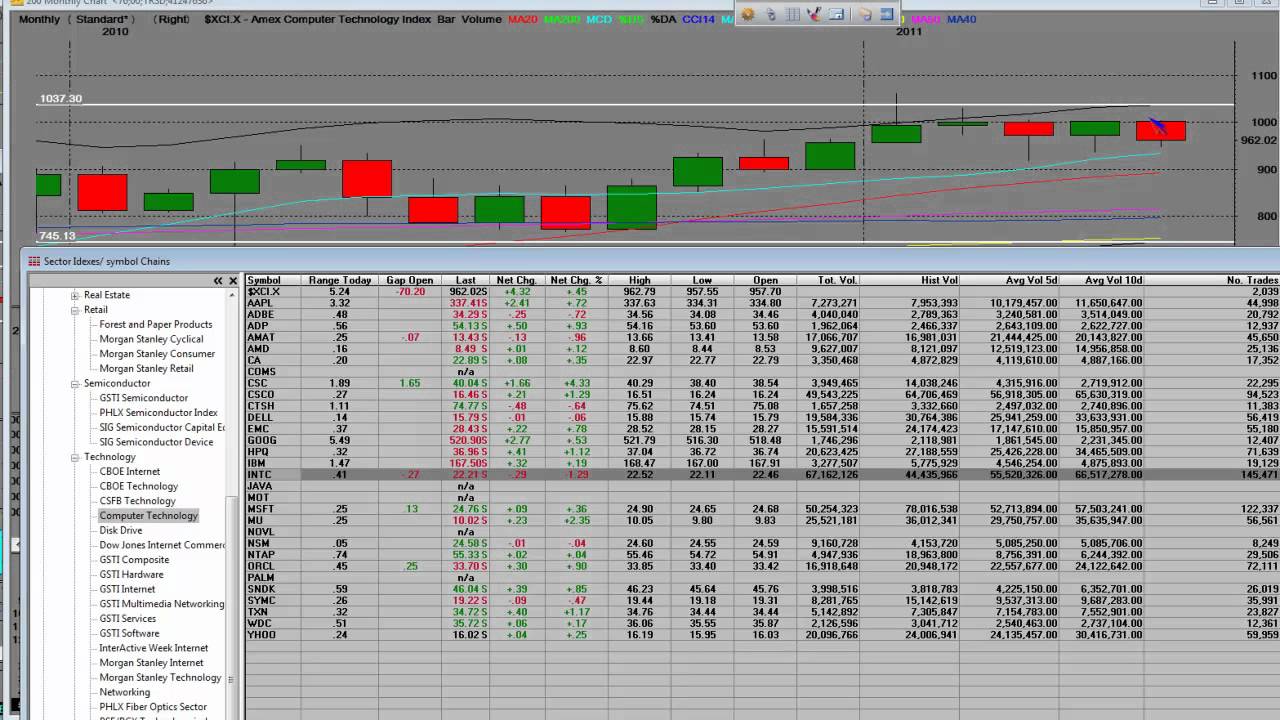The height and width of the screenshot is (720, 1280).
Task: Click the eraser icon in floating toolbar
Action: [865, 14]
